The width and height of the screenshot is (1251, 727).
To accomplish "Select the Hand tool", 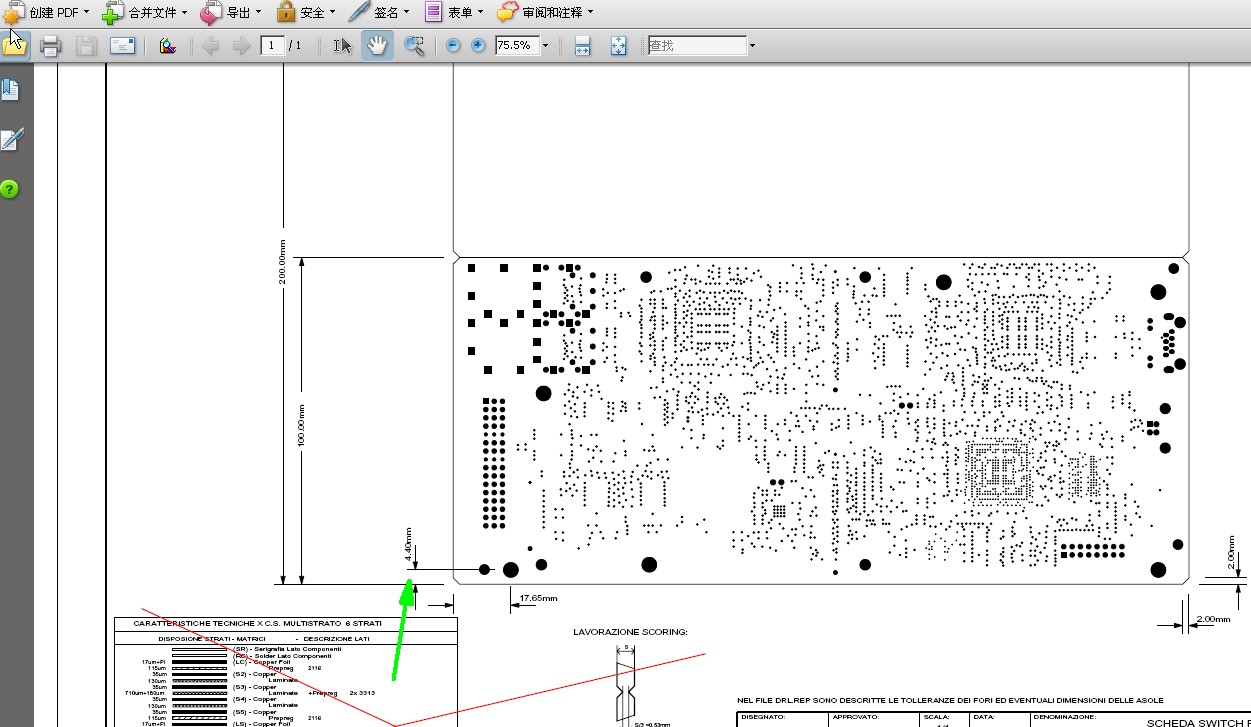I will coord(377,45).
